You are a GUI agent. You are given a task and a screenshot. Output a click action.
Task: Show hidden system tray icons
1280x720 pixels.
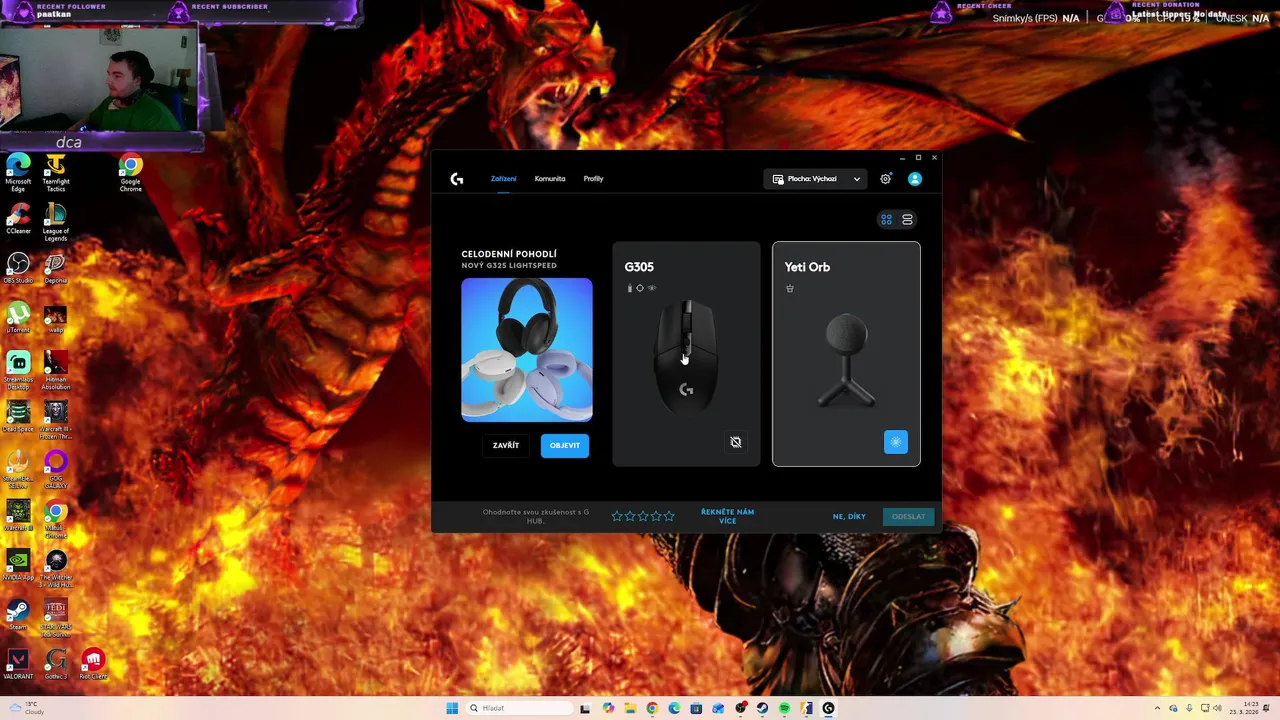pyautogui.click(x=1157, y=708)
